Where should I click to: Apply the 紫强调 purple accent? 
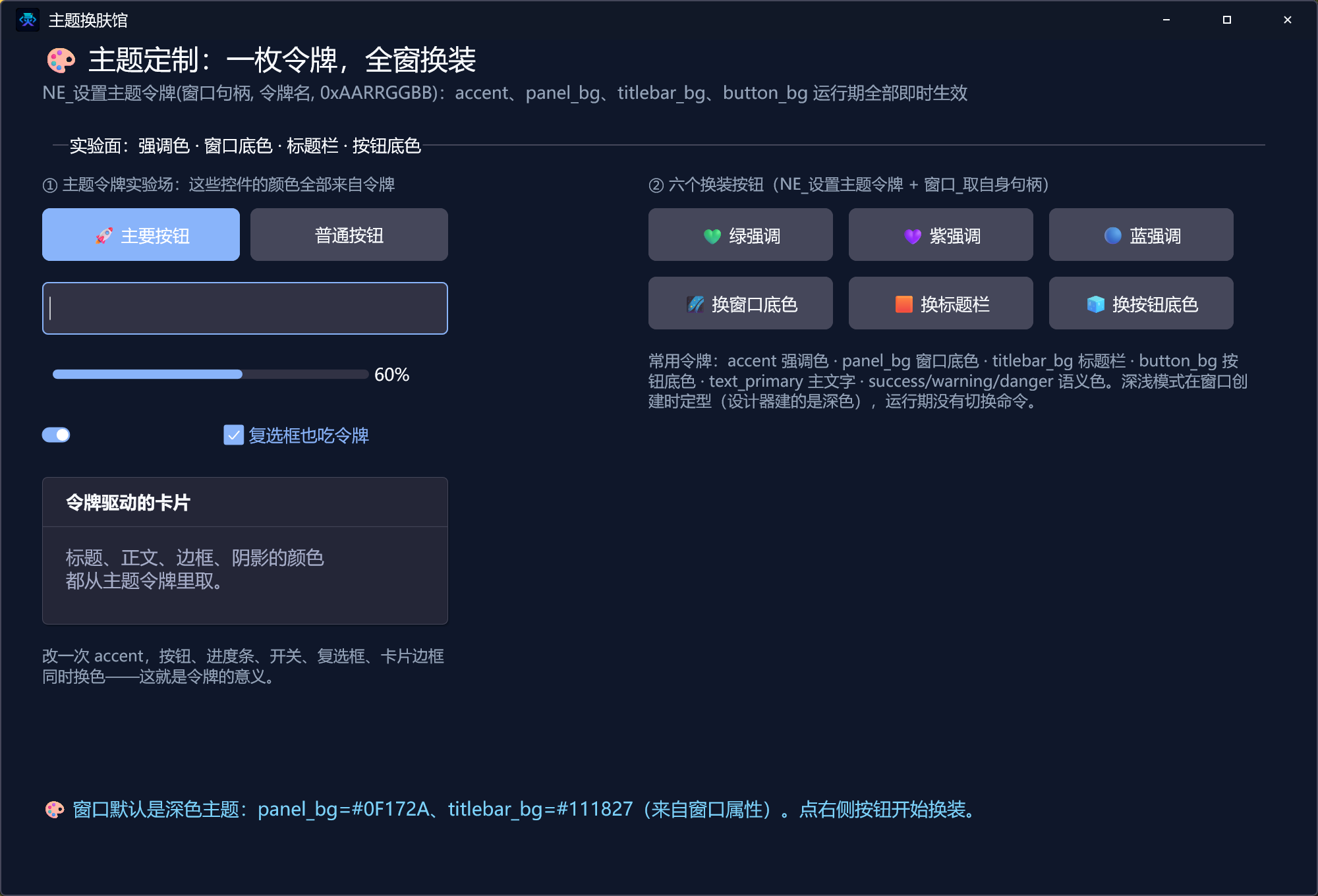coord(941,235)
